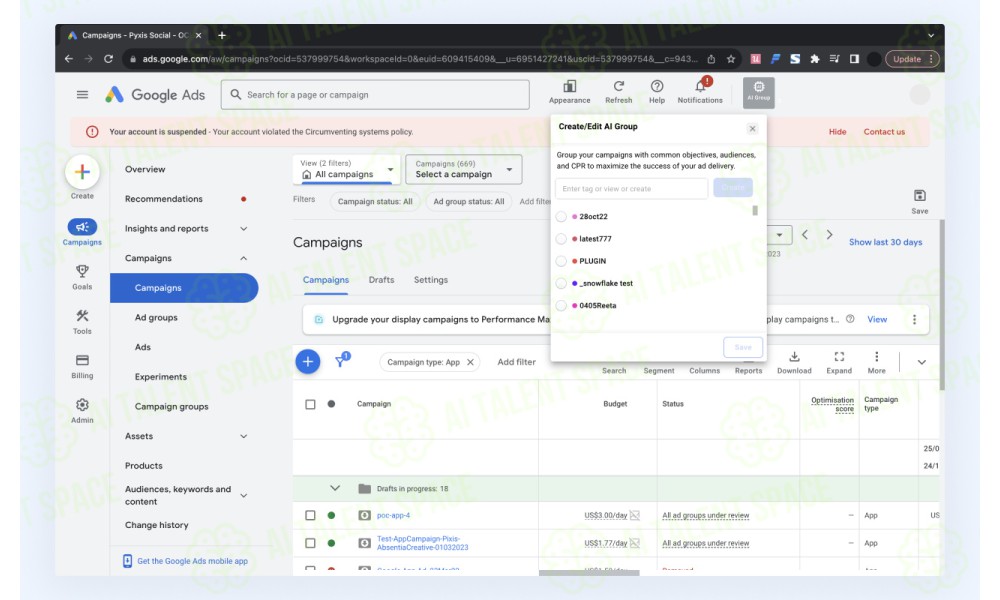The width and height of the screenshot is (1000, 600).
Task: Open the Appearance settings icon
Action: tap(570, 87)
